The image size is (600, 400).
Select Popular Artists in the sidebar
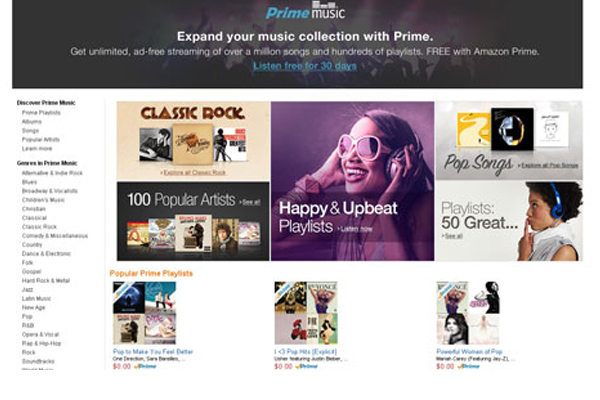tap(41, 139)
